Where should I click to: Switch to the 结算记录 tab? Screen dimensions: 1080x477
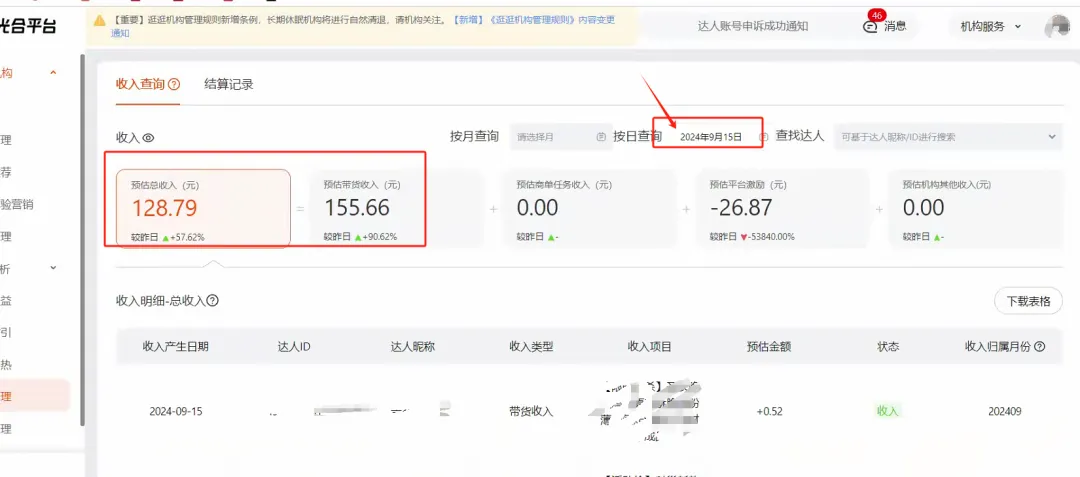pyautogui.click(x=229, y=85)
